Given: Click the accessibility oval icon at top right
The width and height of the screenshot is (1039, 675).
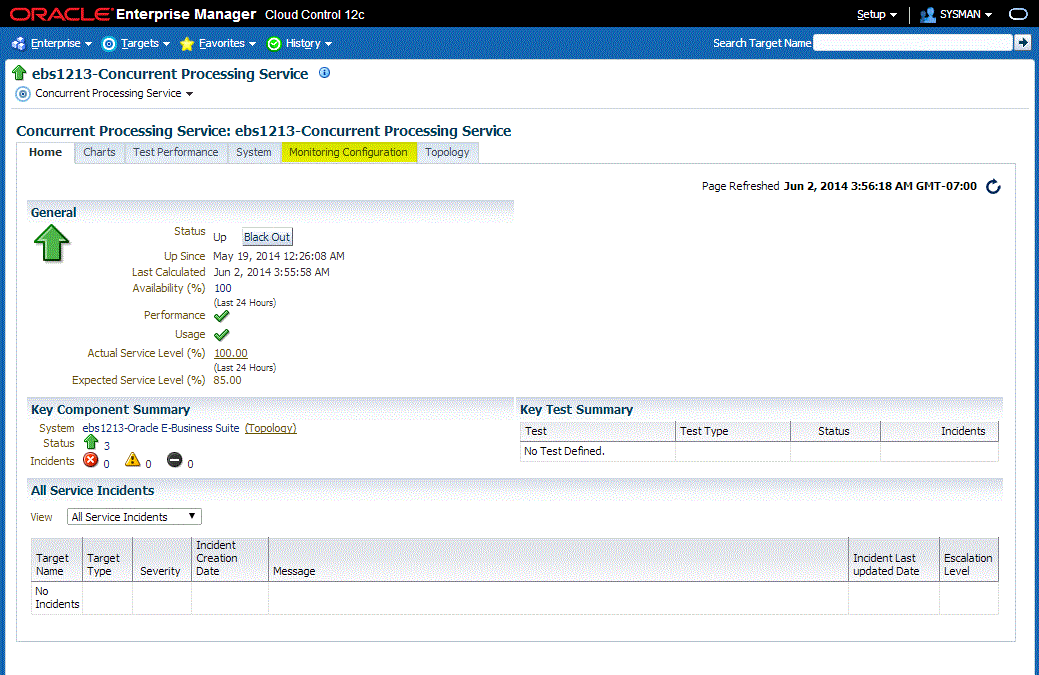Looking at the screenshot, I should 1018,14.
